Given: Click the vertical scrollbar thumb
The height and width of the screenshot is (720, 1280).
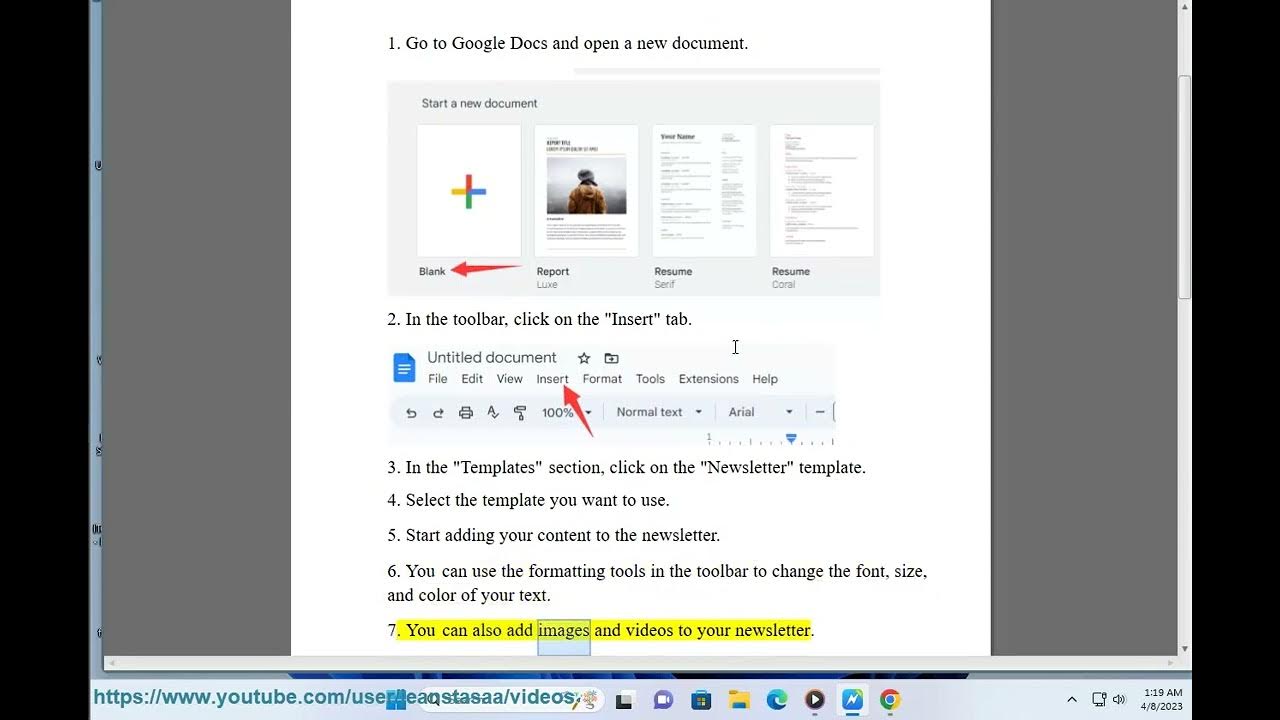Looking at the screenshot, I should click(x=1185, y=188).
